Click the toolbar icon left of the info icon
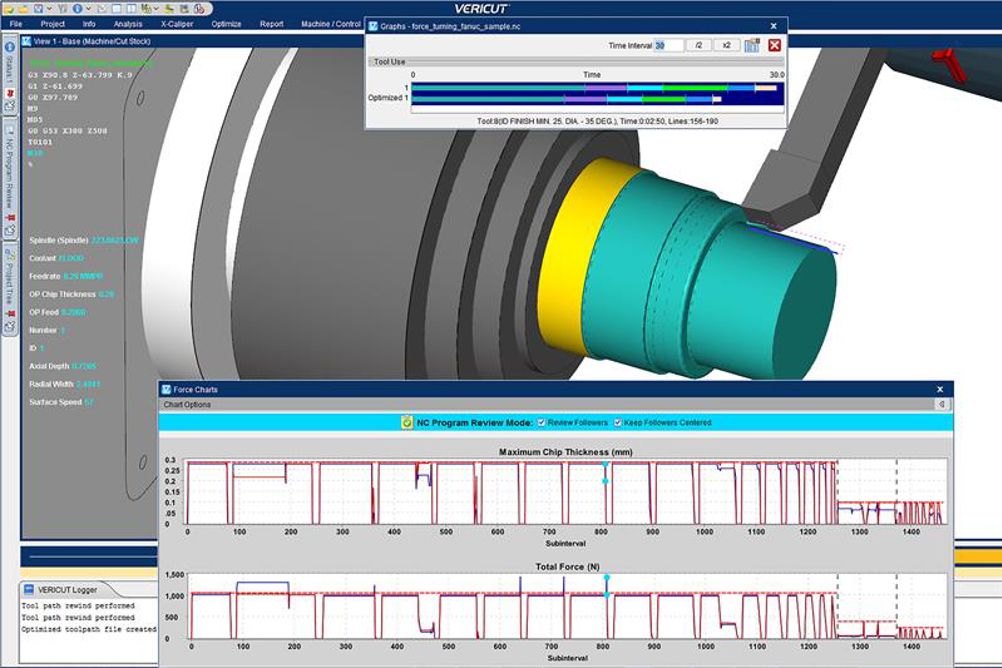This screenshot has height=668, width=1002. [63, 9]
